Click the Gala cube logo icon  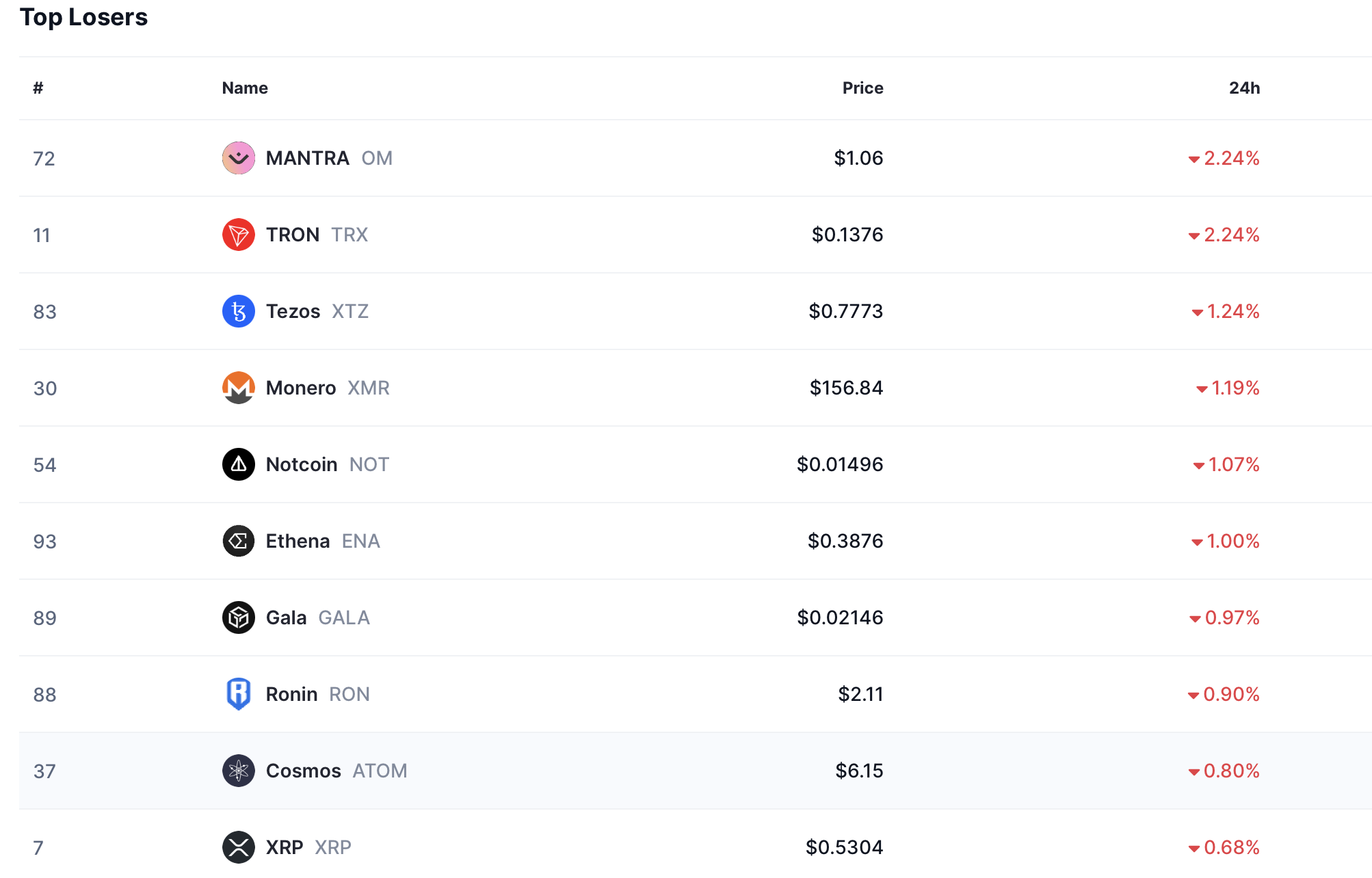[238, 617]
